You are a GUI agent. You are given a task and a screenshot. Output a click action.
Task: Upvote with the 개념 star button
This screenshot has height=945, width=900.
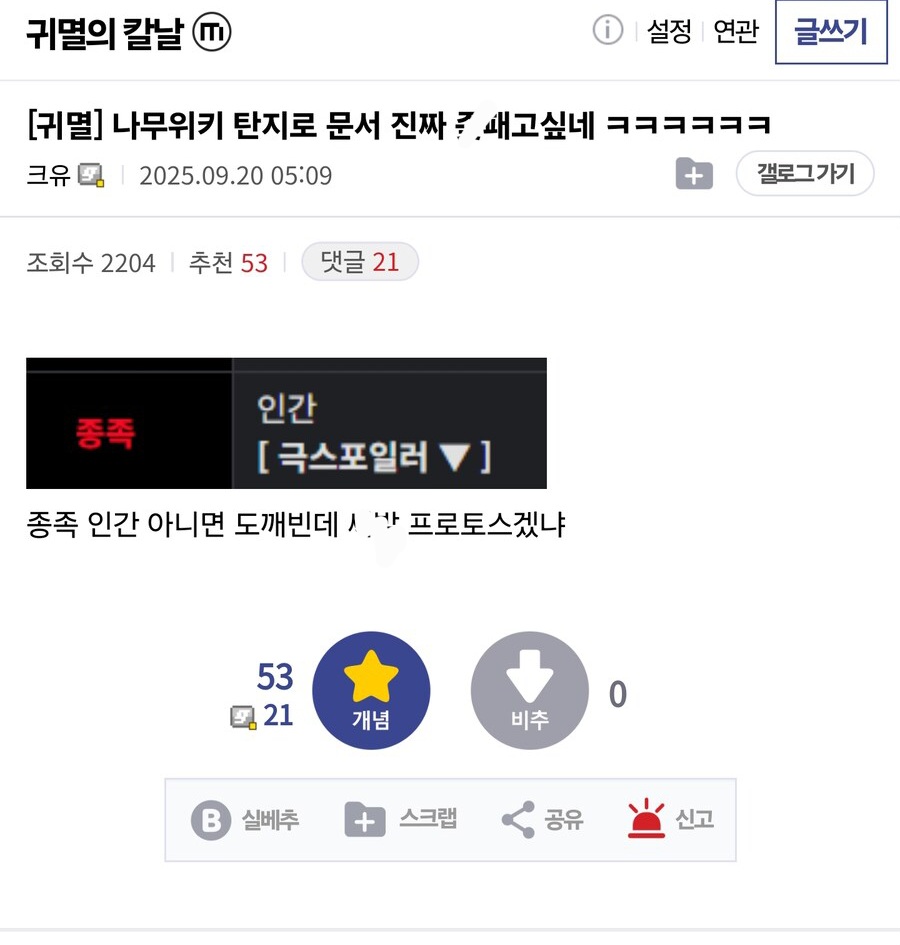click(x=371, y=691)
